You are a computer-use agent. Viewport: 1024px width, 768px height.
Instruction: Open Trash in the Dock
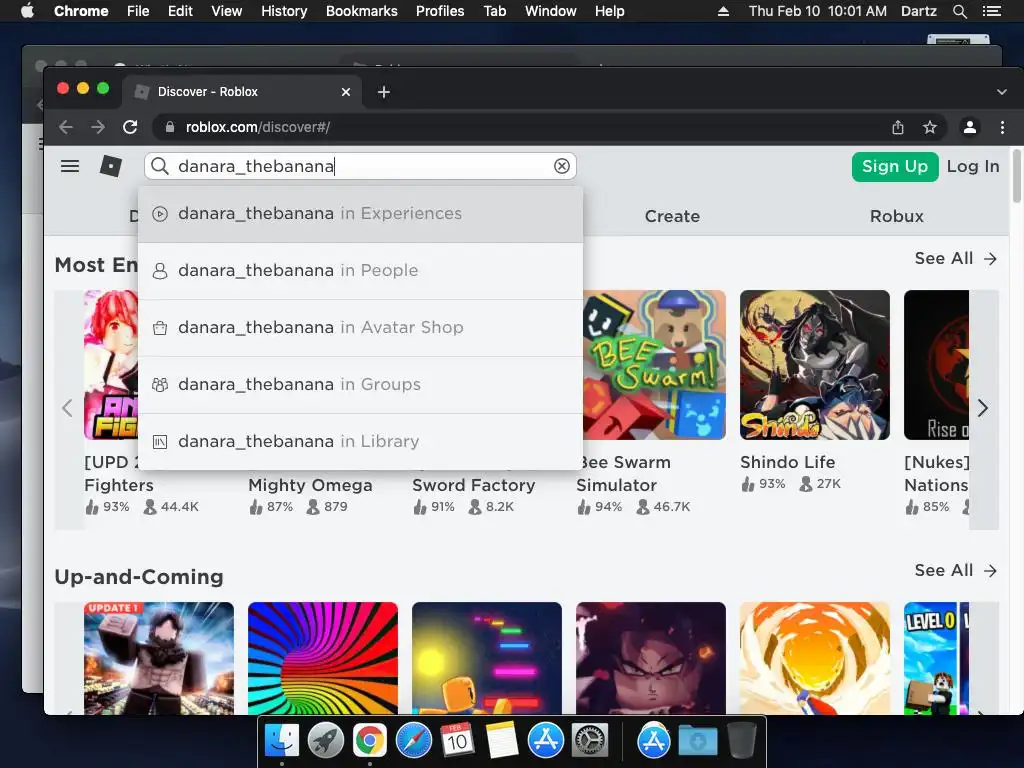742,741
